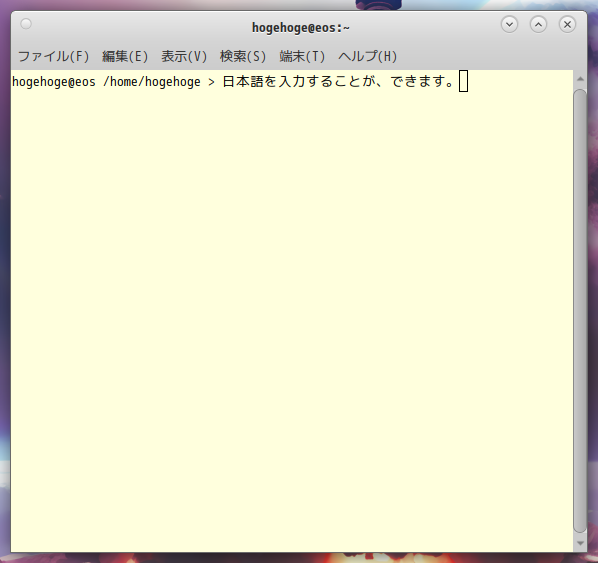The height and width of the screenshot is (563, 598).
Task: Click the scrollbar down arrow
Action: (x=580, y=543)
